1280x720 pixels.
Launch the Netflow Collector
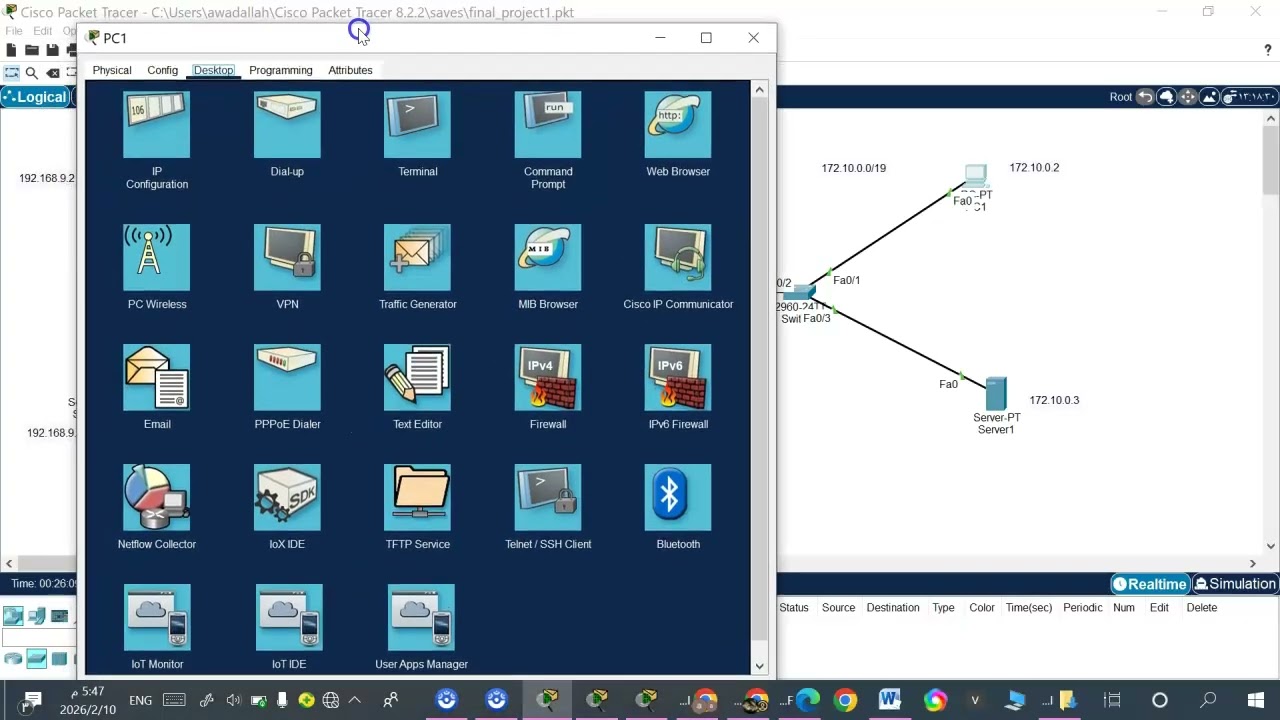click(157, 497)
